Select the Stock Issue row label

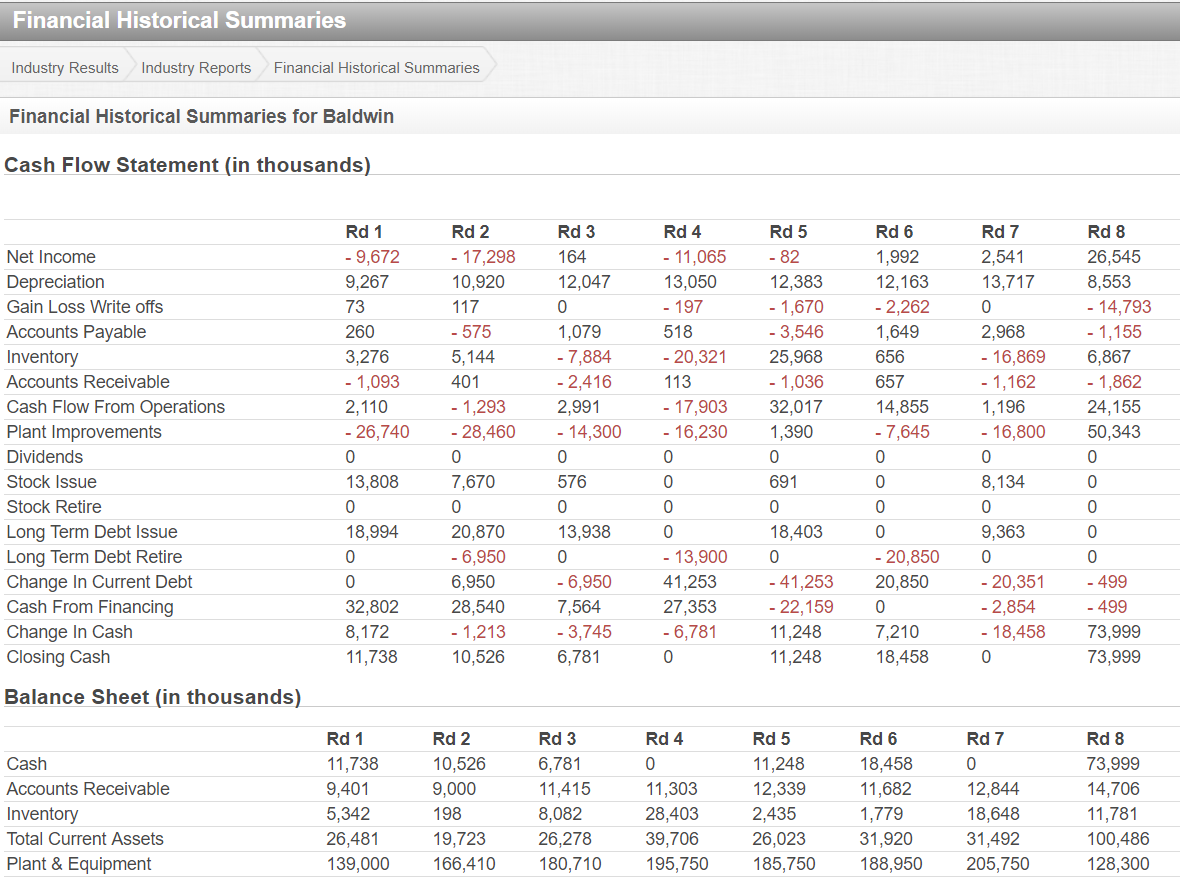click(52, 482)
